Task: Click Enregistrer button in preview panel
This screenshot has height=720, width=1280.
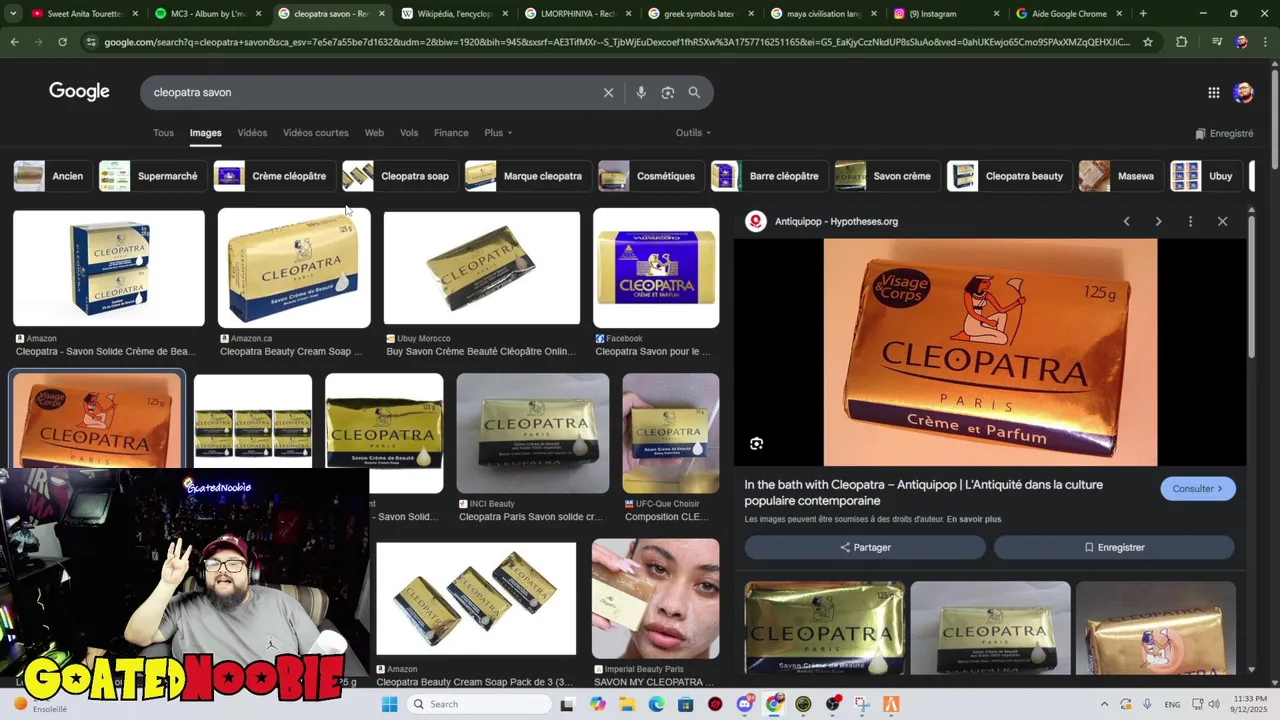Action: (x=1114, y=547)
